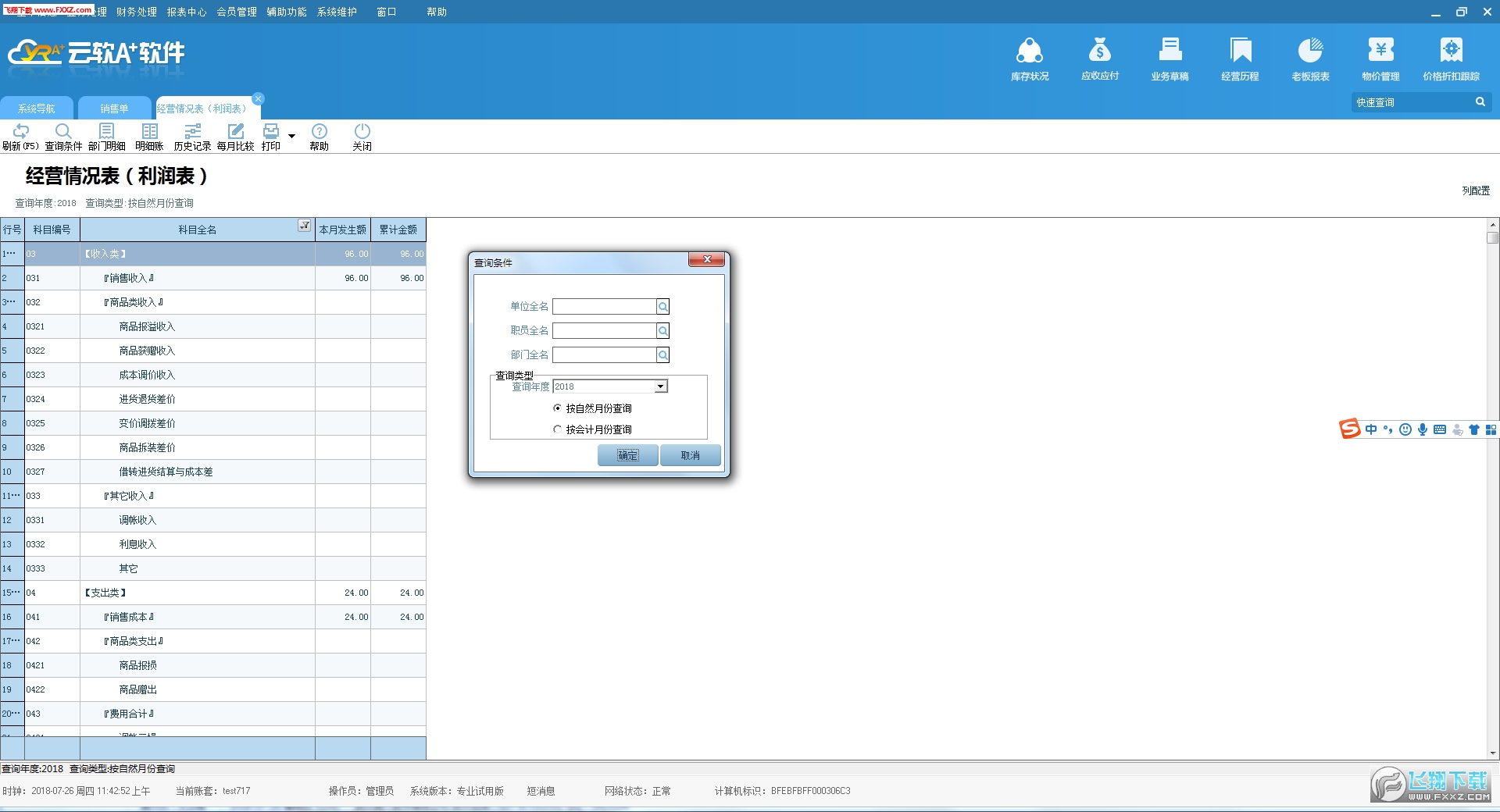Open the 会员管理 menu

(236, 12)
